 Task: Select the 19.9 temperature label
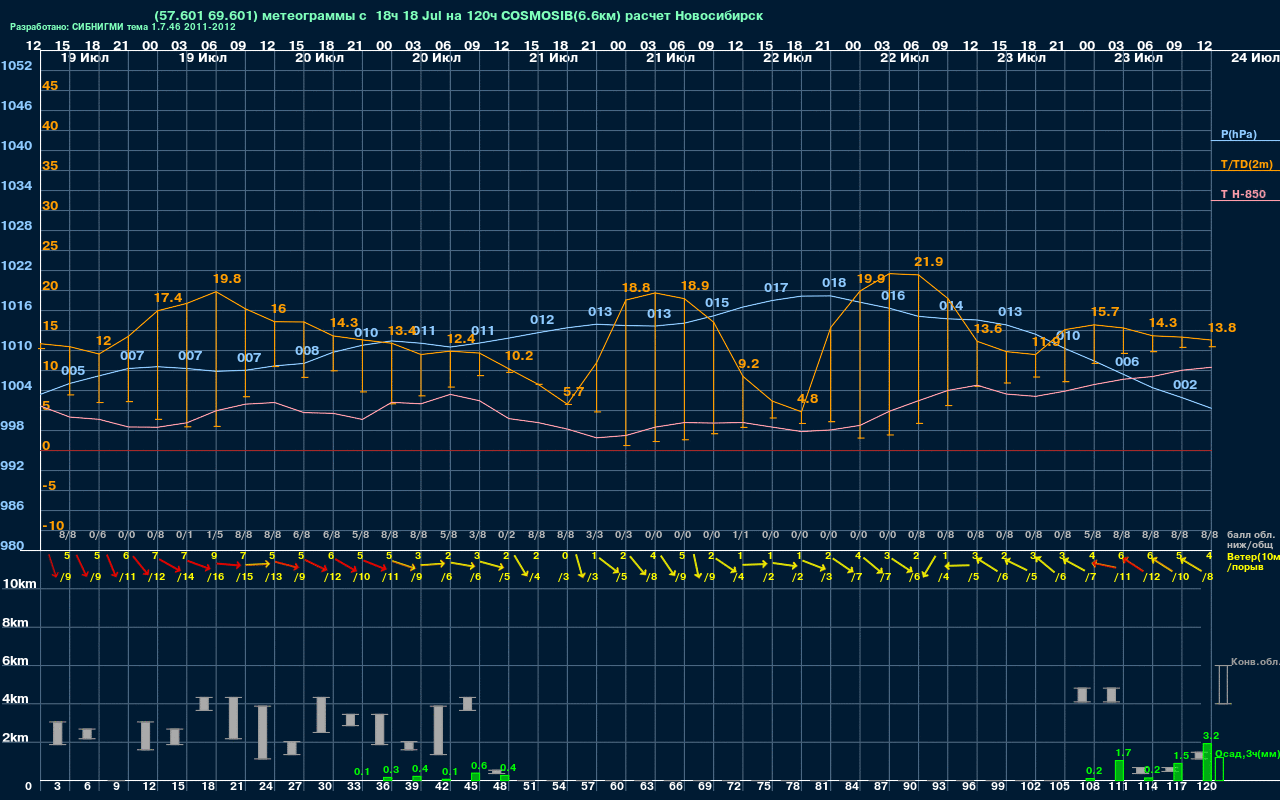(x=871, y=279)
